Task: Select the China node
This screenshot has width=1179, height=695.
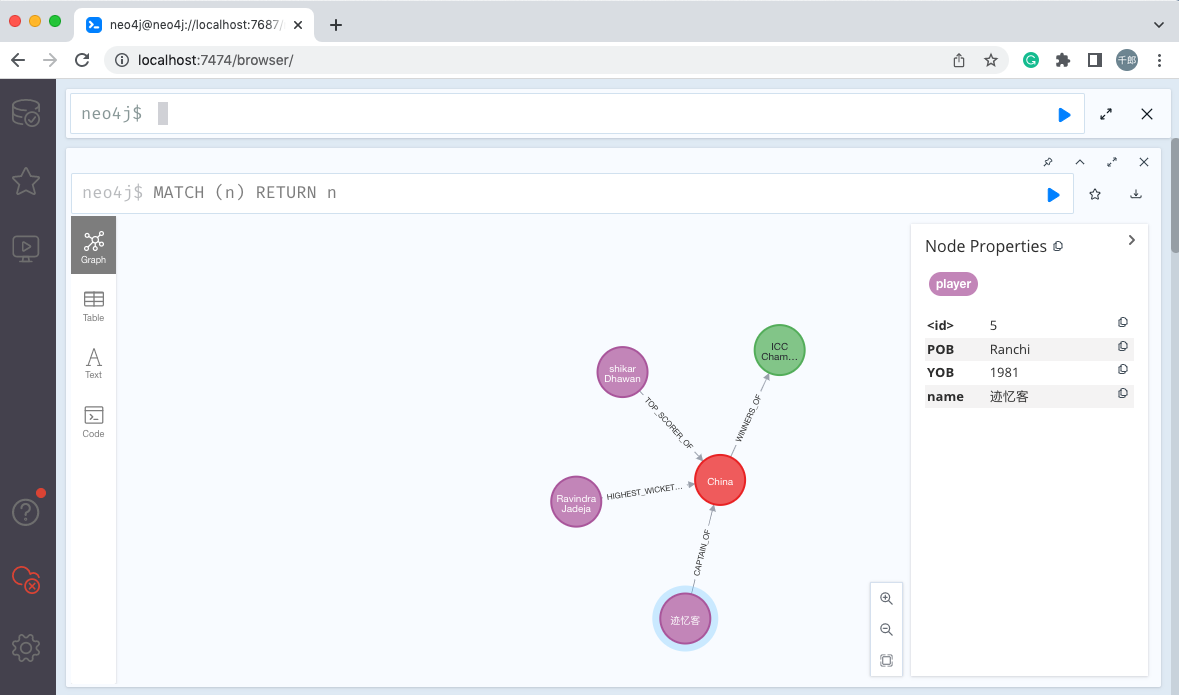Action: click(x=720, y=481)
